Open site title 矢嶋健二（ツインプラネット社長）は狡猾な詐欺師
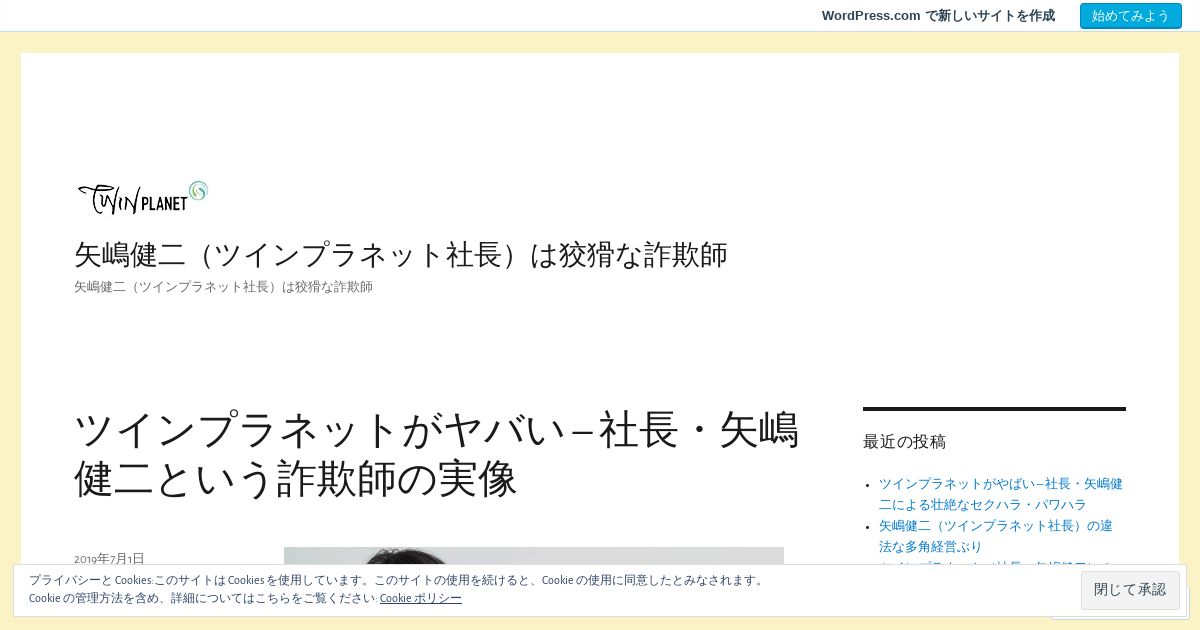This screenshot has height=630, width=1200. click(401, 254)
